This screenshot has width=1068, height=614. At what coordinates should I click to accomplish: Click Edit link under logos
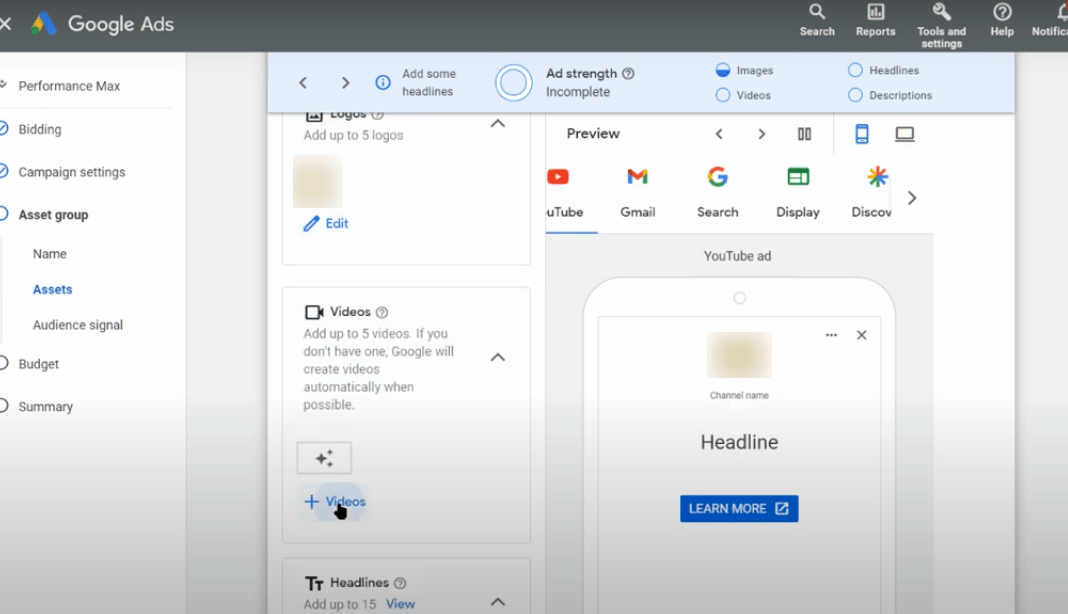327,224
